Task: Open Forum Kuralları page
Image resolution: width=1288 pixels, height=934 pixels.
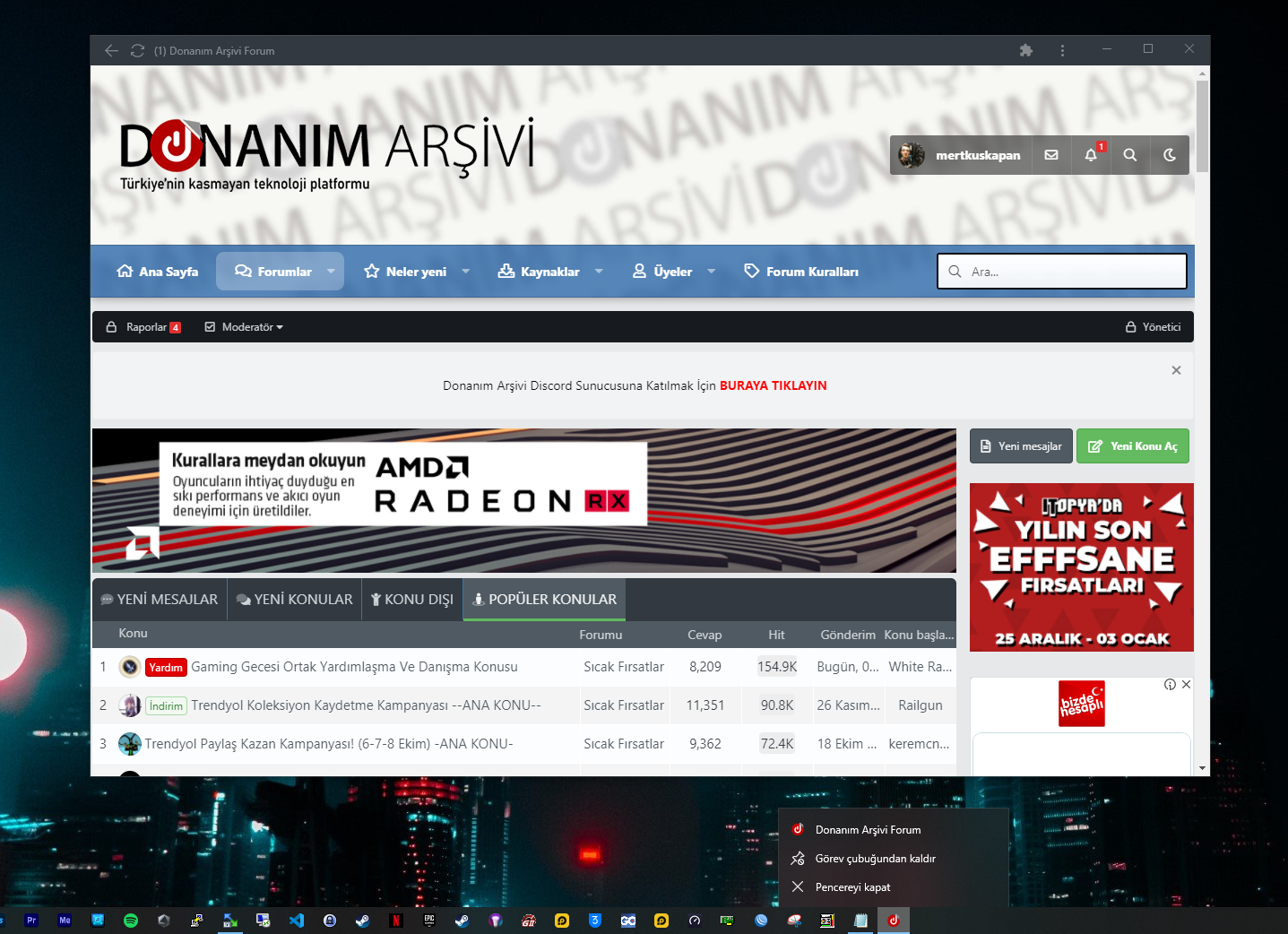Action: pyautogui.click(x=801, y=272)
